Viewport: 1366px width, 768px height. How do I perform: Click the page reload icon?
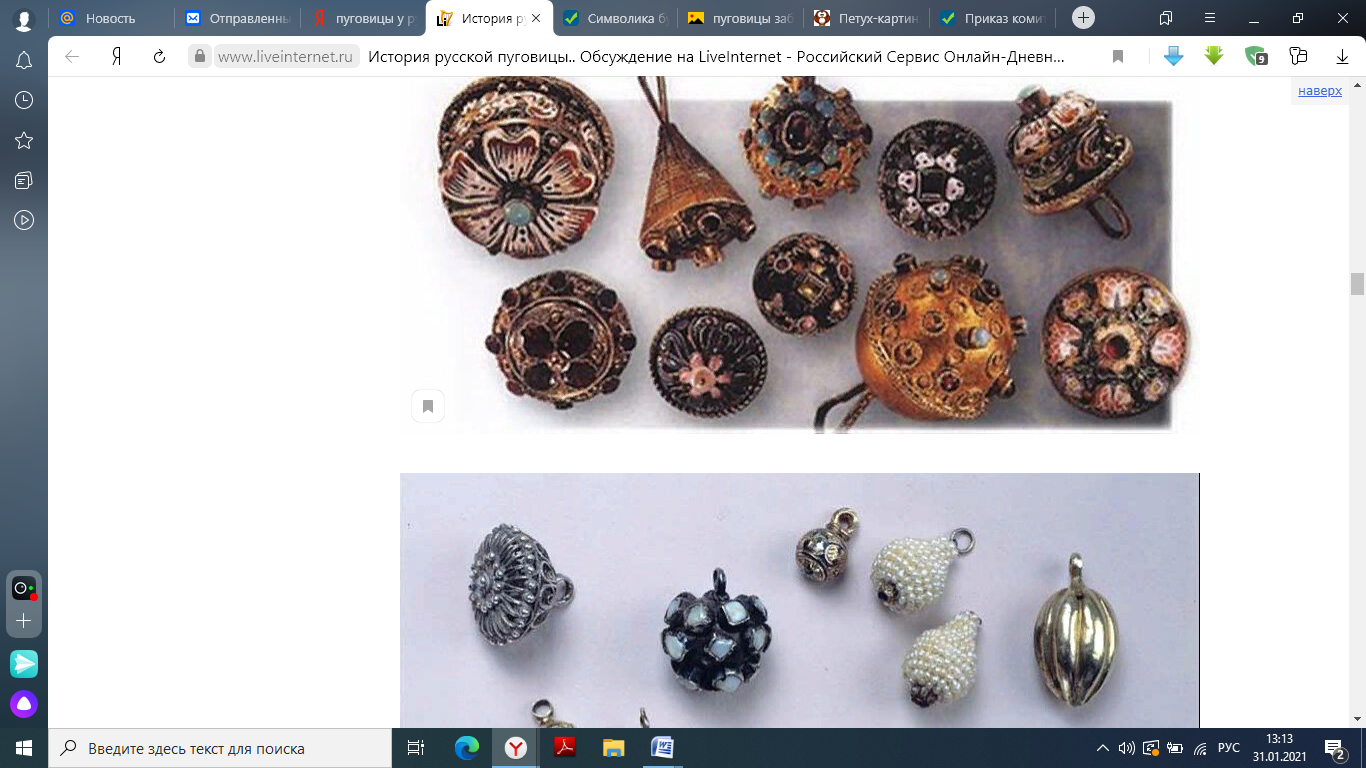coord(159,57)
